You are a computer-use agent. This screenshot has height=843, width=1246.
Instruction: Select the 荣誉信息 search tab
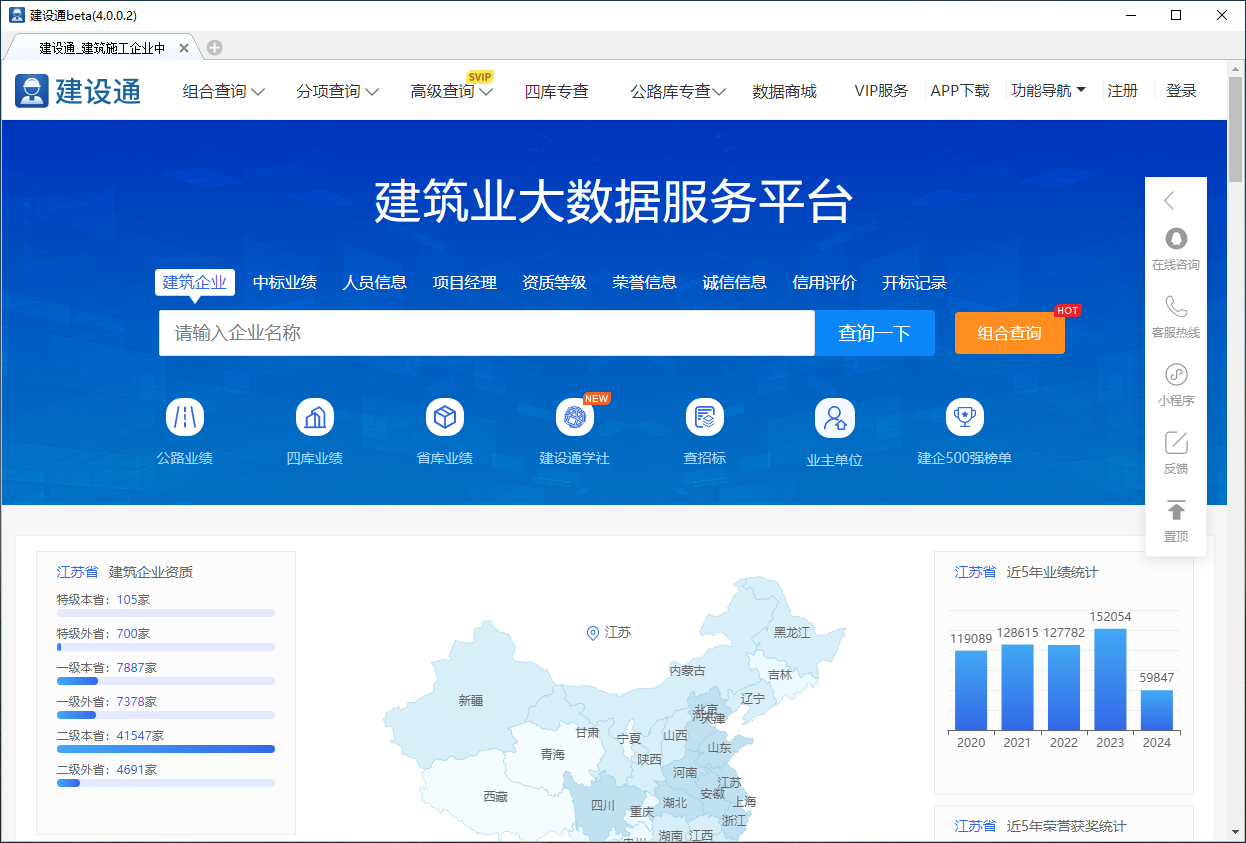pos(645,282)
